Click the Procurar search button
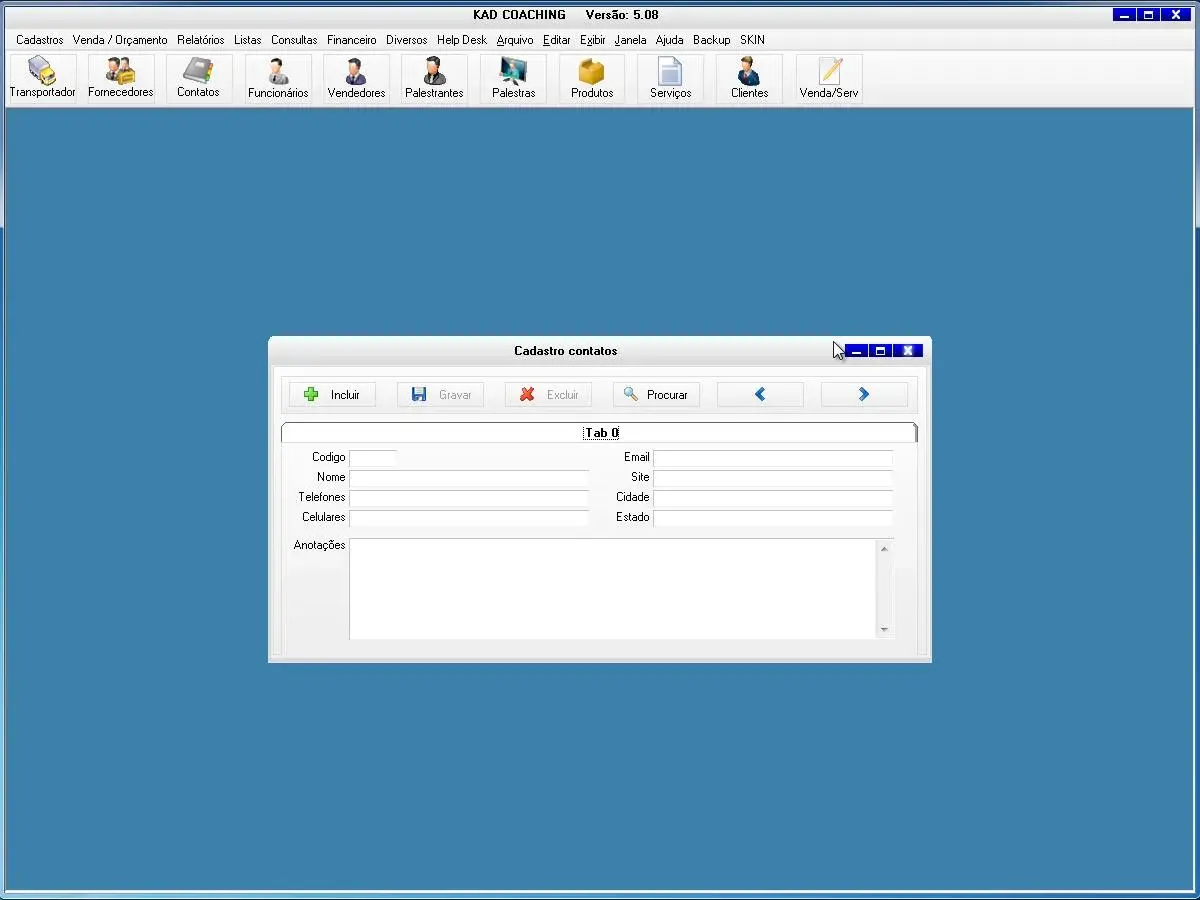1200x900 pixels. pos(656,395)
